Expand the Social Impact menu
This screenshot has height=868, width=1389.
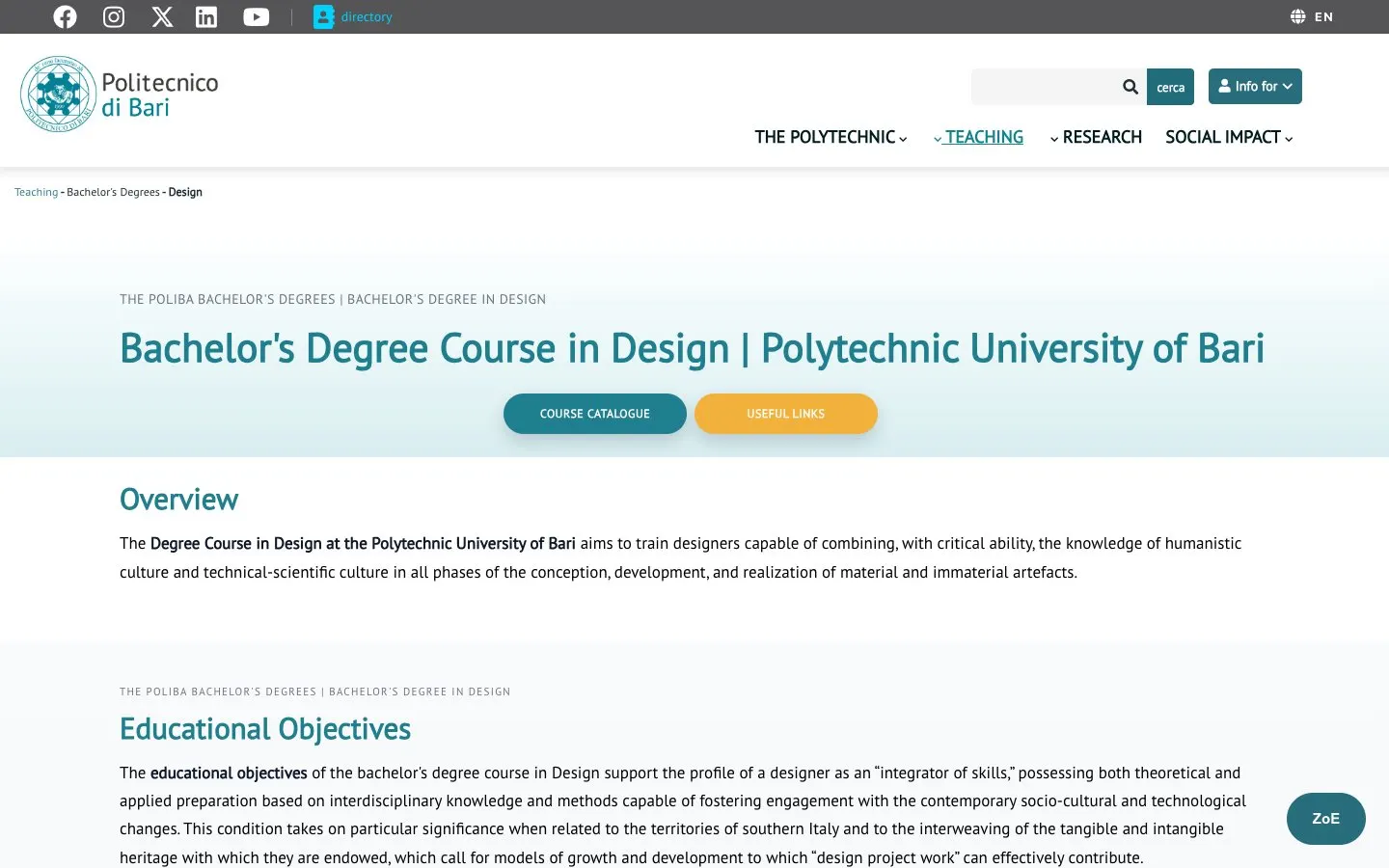1229,137
